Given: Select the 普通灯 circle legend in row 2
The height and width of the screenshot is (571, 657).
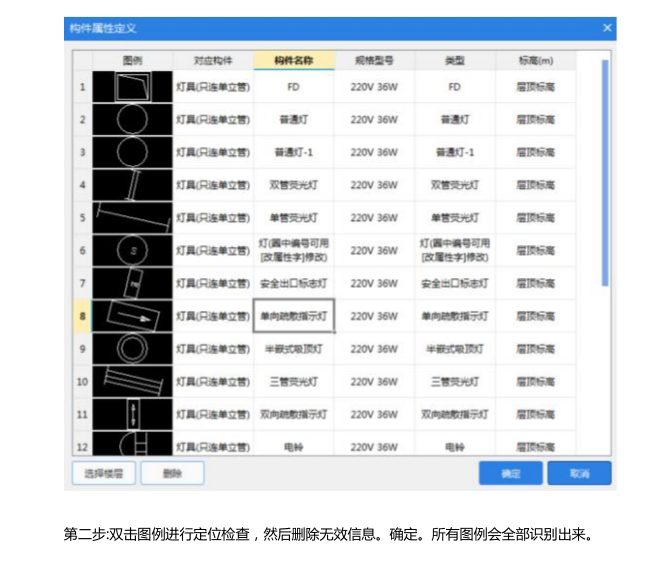Looking at the screenshot, I should coord(132,119).
